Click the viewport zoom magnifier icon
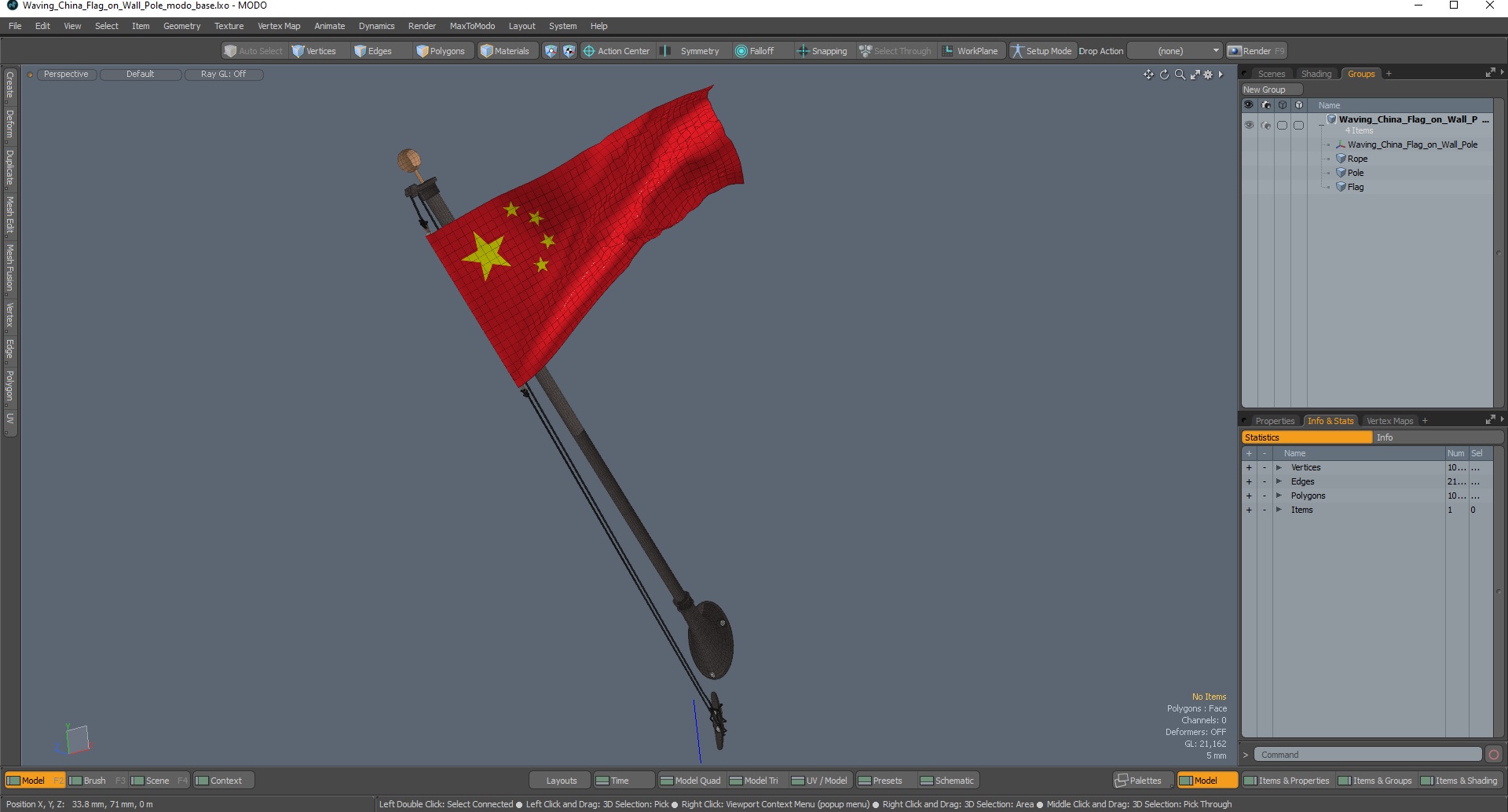 point(1180,75)
